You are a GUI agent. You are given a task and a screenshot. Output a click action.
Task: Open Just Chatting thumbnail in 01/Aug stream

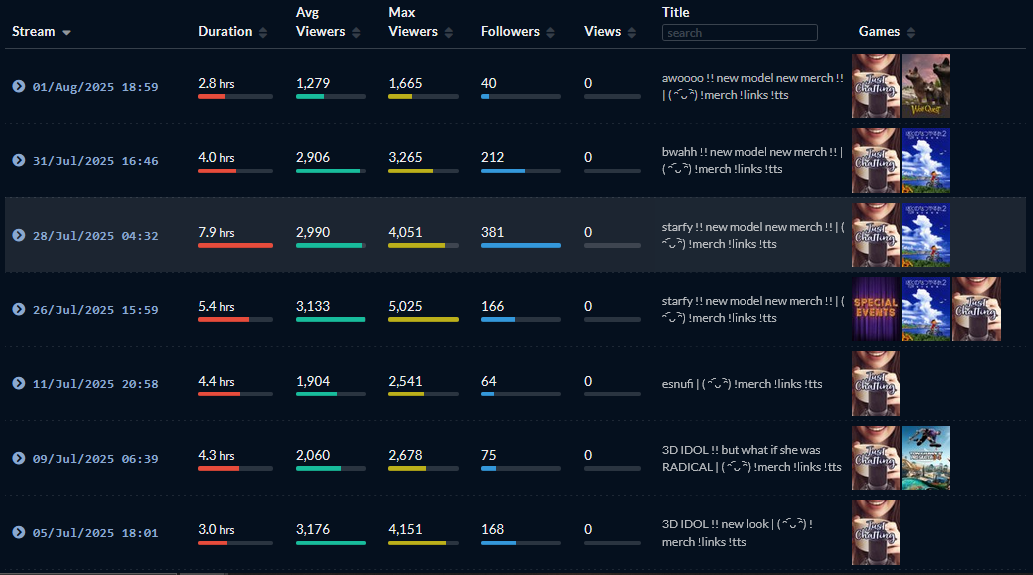(876, 86)
